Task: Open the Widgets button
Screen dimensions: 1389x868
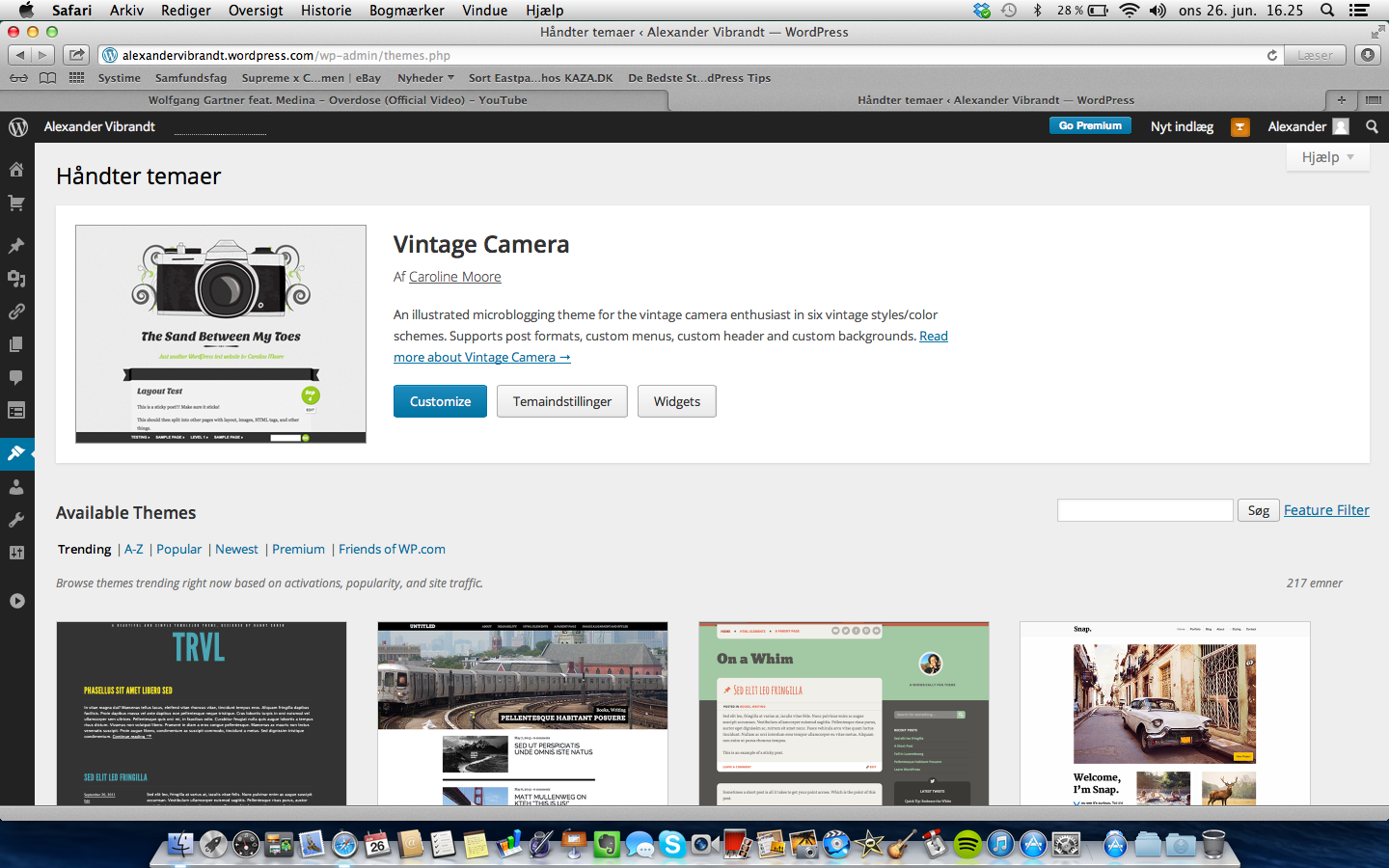Action: [x=677, y=401]
